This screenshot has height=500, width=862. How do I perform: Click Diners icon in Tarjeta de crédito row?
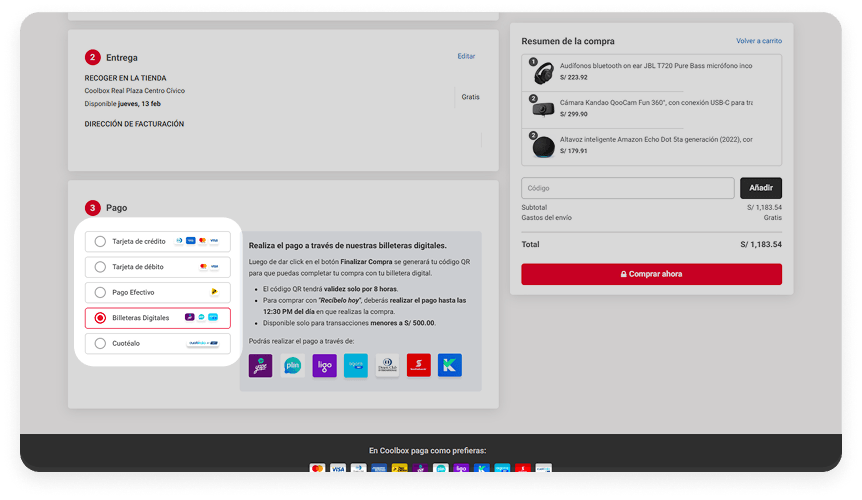pyautogui.click(x=179, y=241)
